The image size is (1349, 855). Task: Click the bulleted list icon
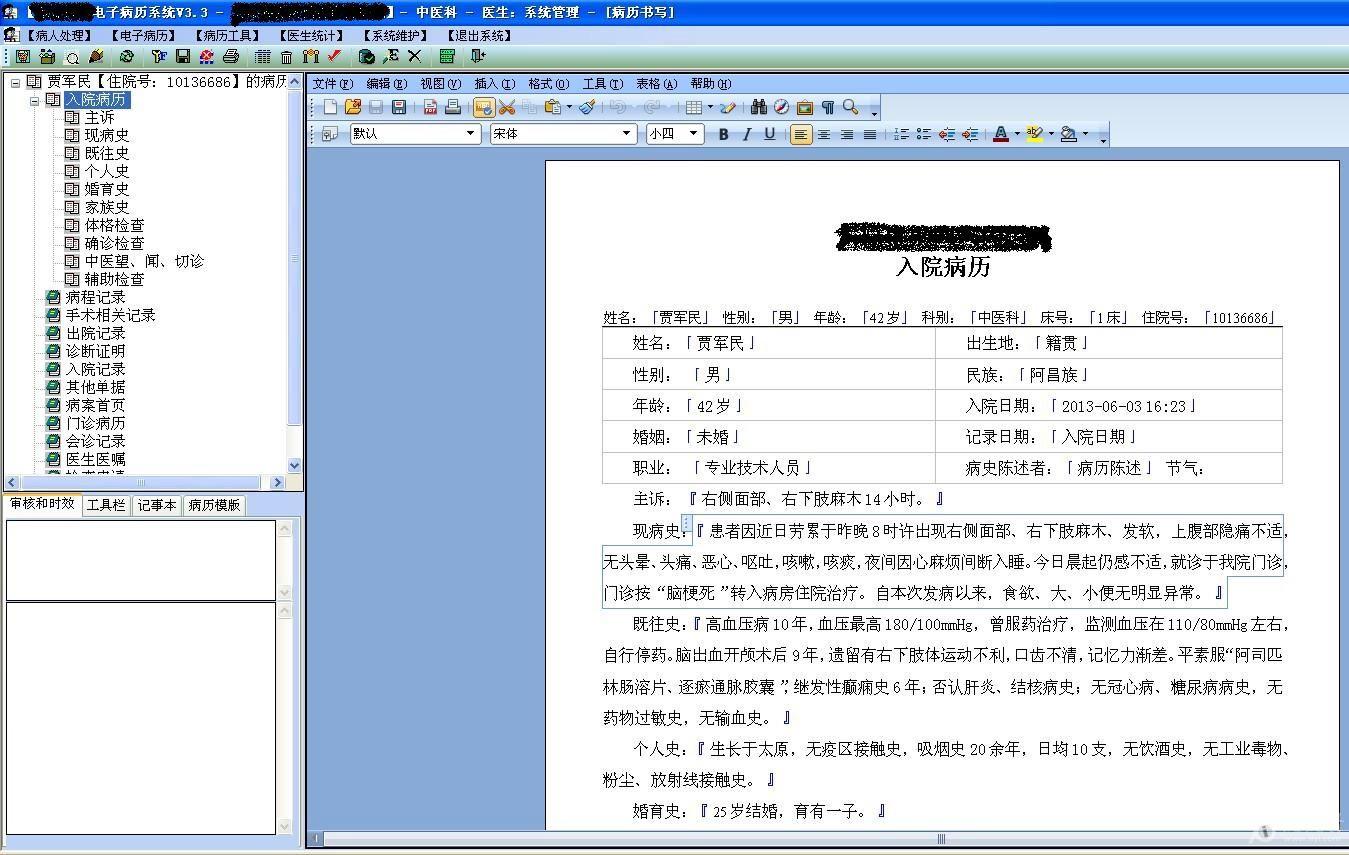click(x=924, y=134)
